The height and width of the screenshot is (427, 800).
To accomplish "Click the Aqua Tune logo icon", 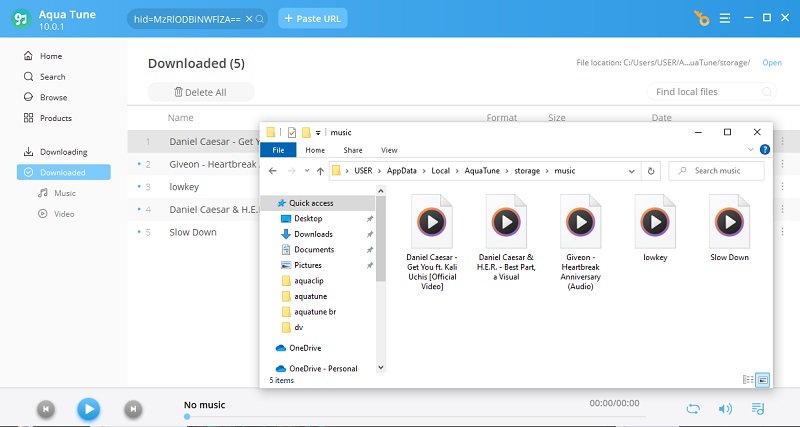I will point(21,19).
